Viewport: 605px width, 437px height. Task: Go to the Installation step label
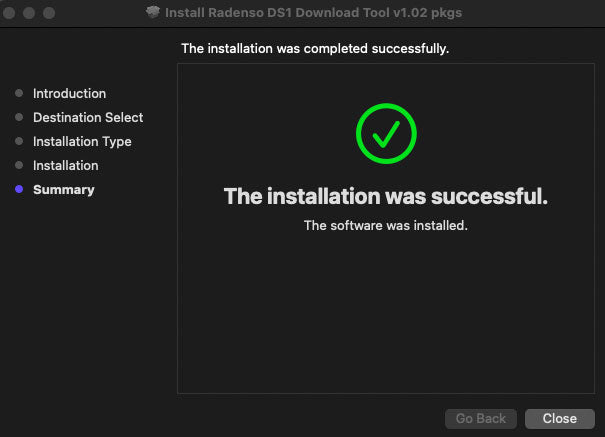pyautogui.click(x=66, y=165)
